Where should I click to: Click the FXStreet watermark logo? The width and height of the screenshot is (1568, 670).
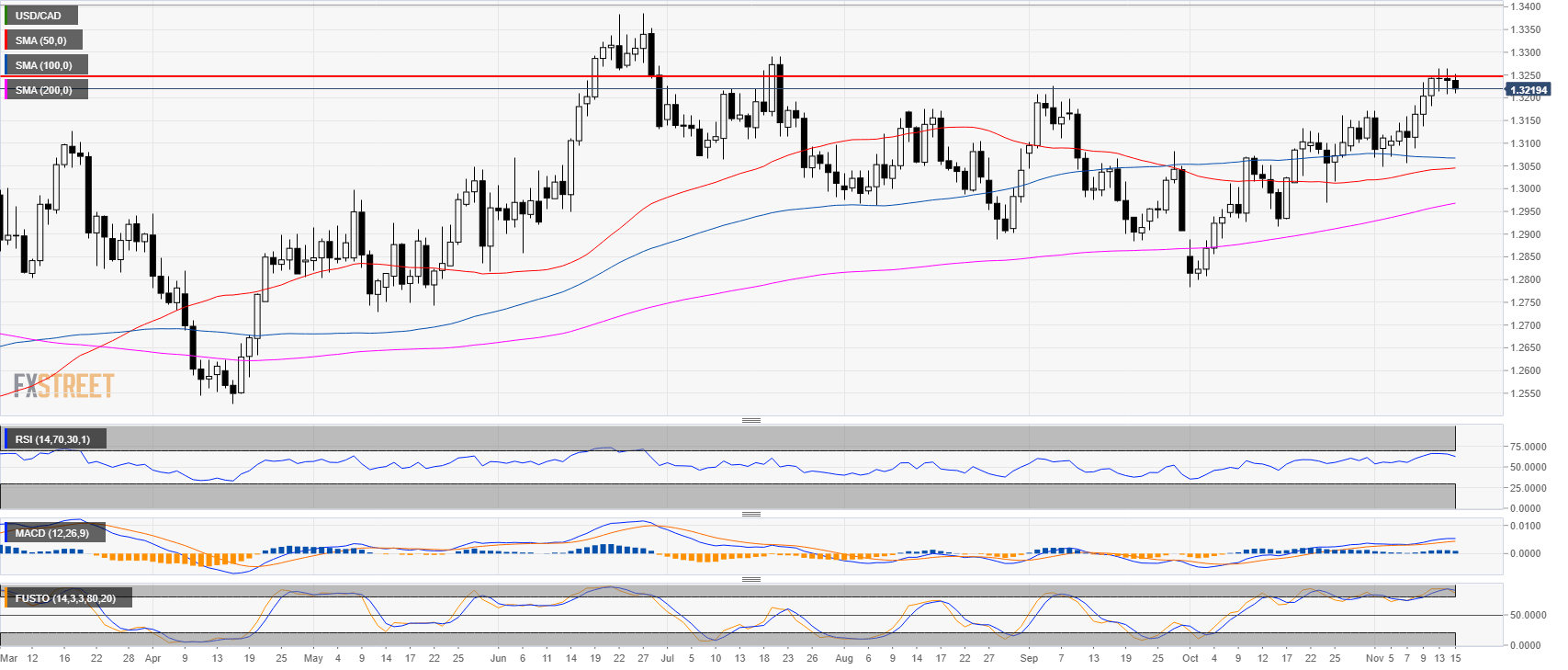tap(63, 385)
